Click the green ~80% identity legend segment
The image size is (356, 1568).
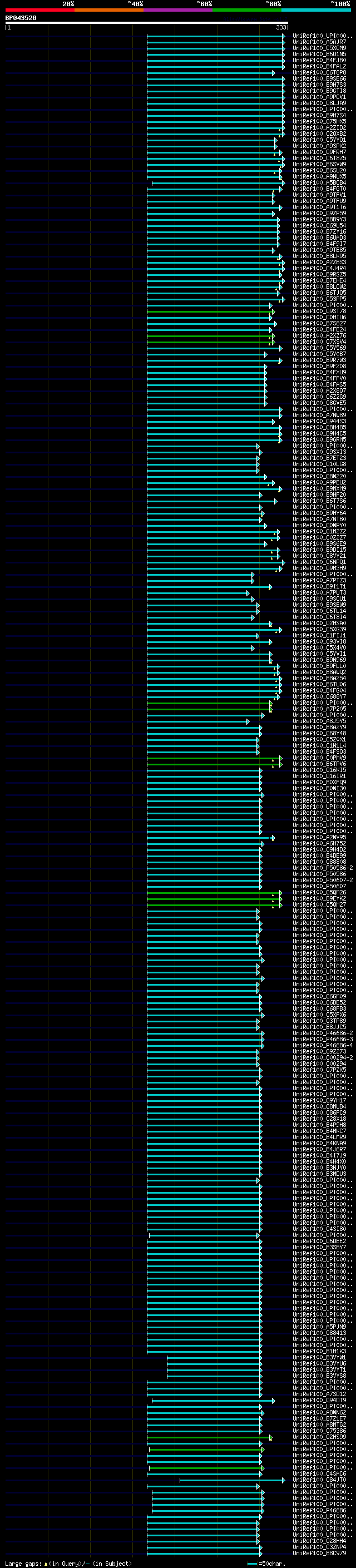pyautogui.click(x=247, y=10)
